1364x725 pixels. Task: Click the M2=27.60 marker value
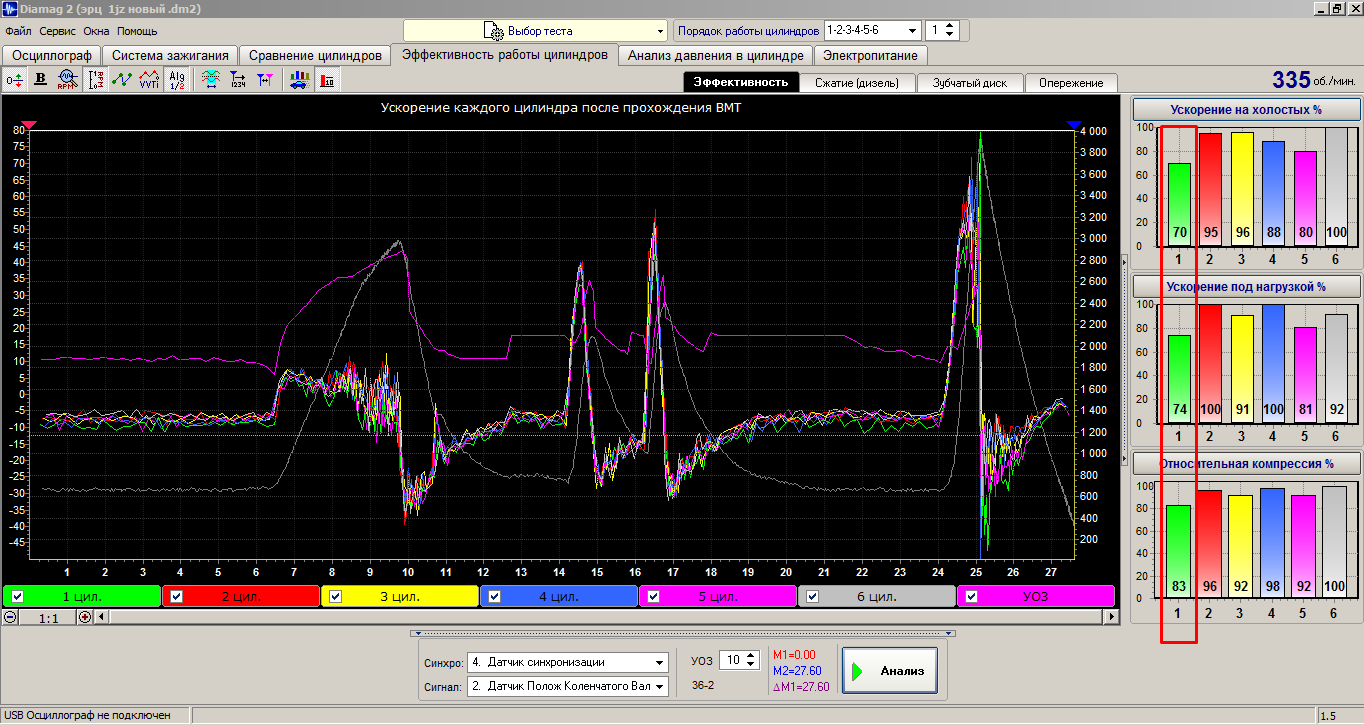[x=797, y=671]
